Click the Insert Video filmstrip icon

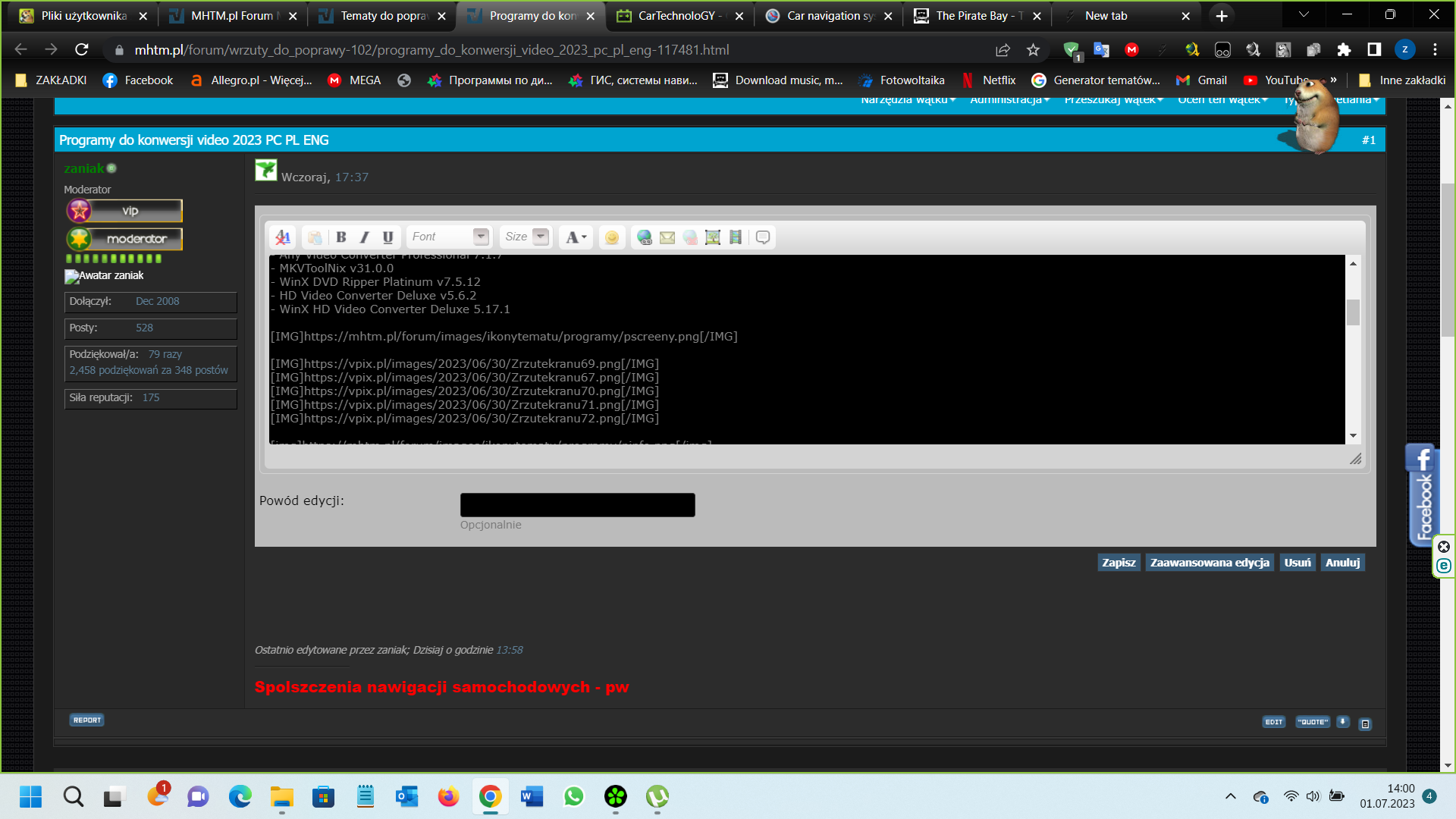pos(736,237)
